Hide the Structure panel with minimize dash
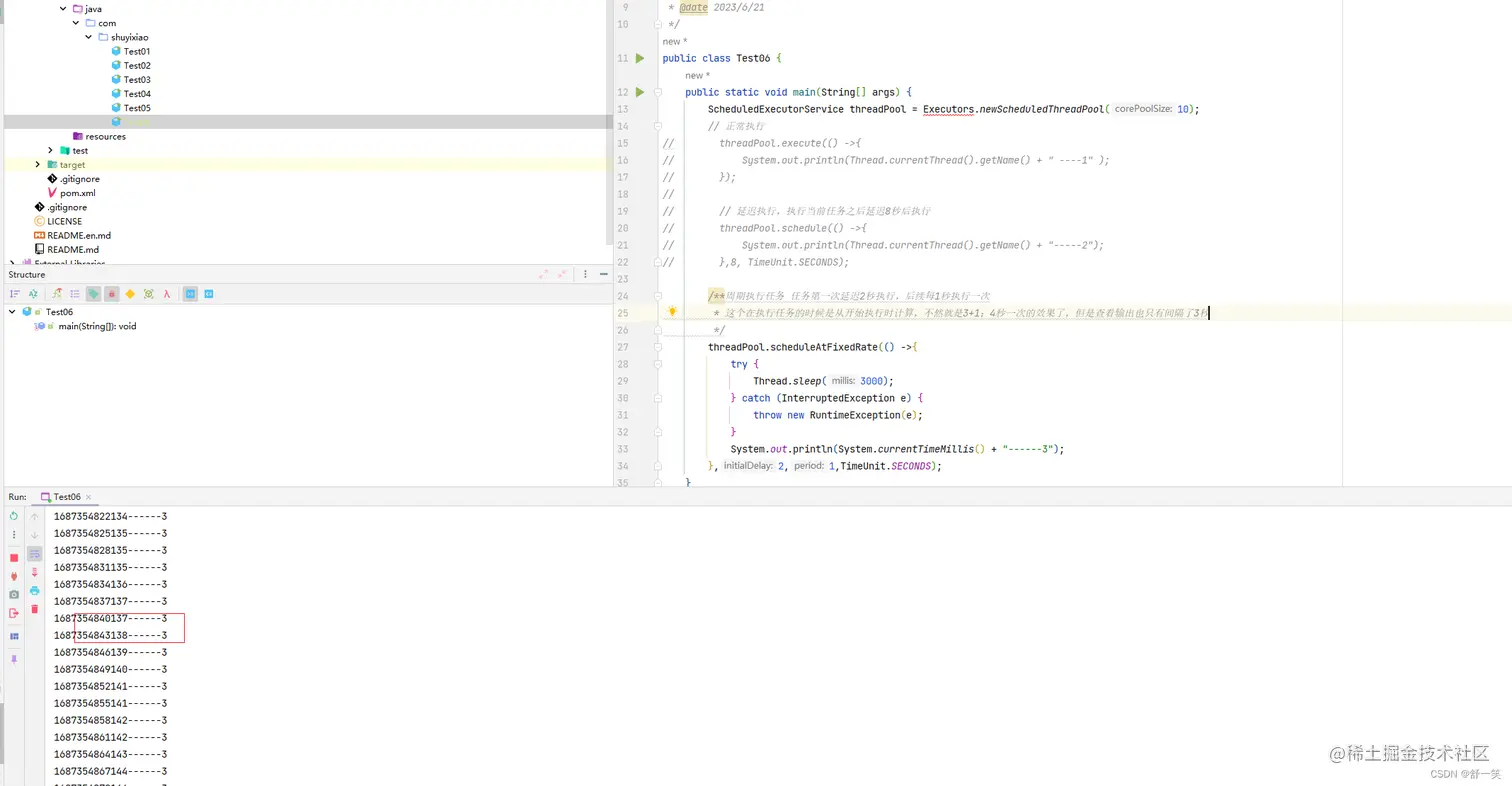 point(603,274)
